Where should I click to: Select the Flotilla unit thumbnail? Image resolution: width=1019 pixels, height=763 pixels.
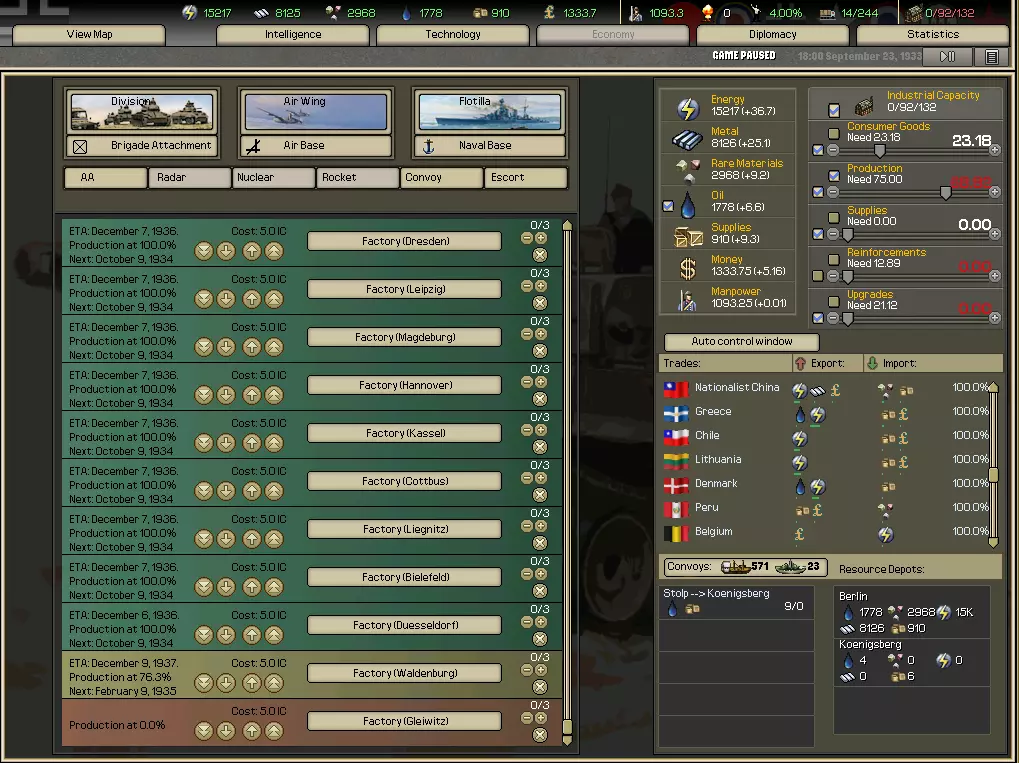pos(490,112)
